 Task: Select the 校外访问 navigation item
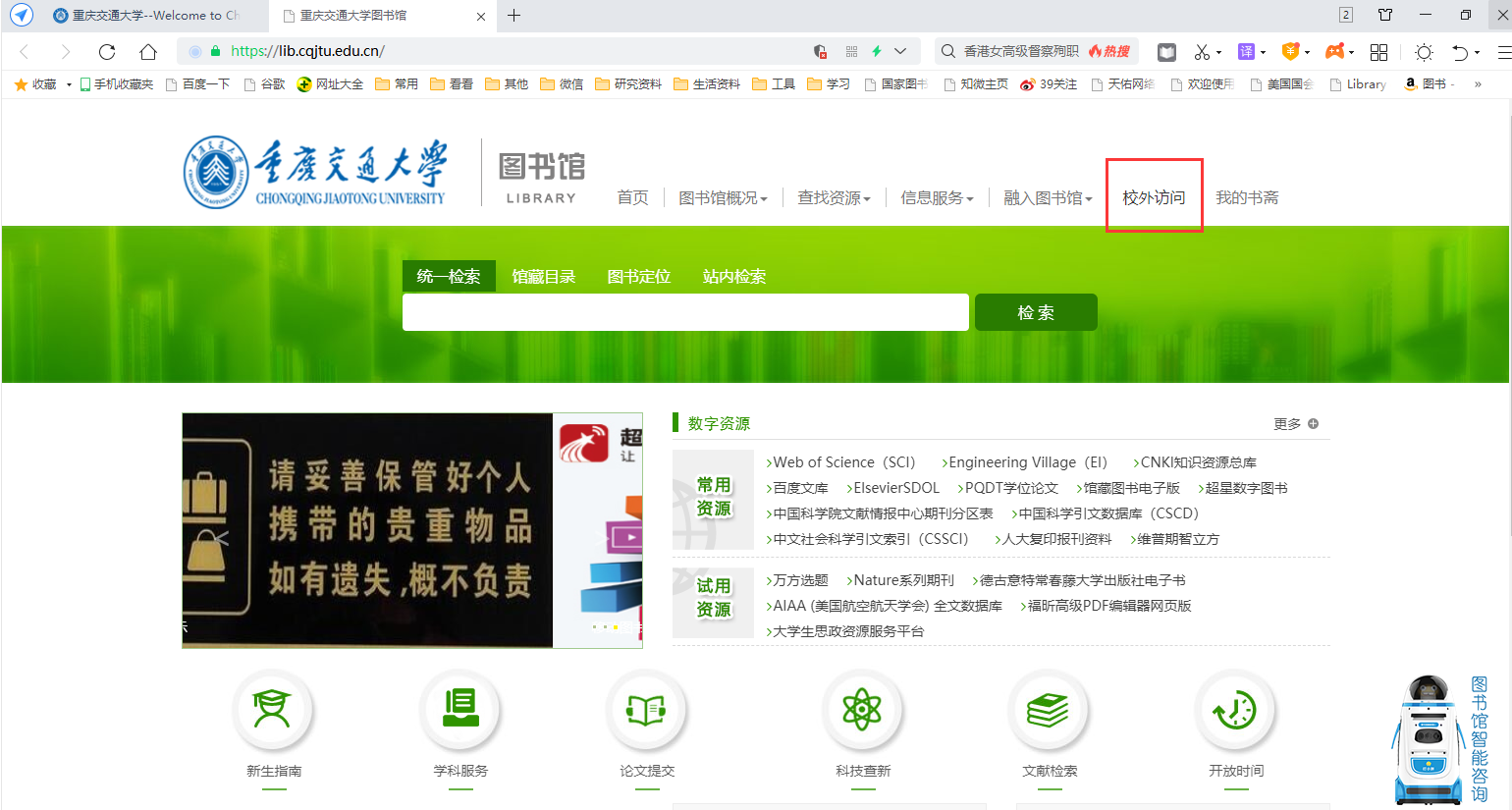(x=1154, y=197)
